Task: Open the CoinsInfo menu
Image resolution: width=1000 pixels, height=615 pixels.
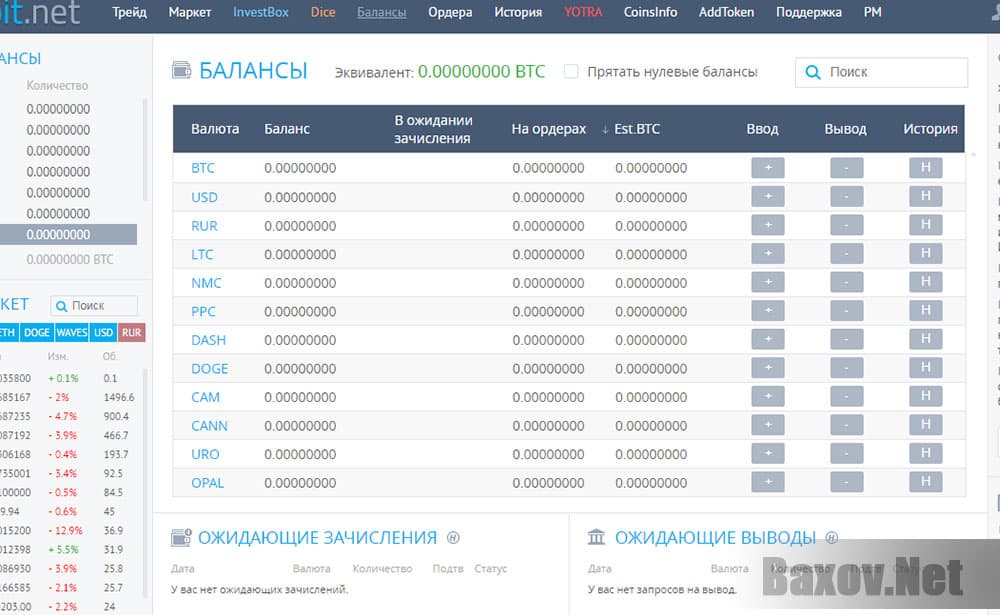Action: point(650,13)
